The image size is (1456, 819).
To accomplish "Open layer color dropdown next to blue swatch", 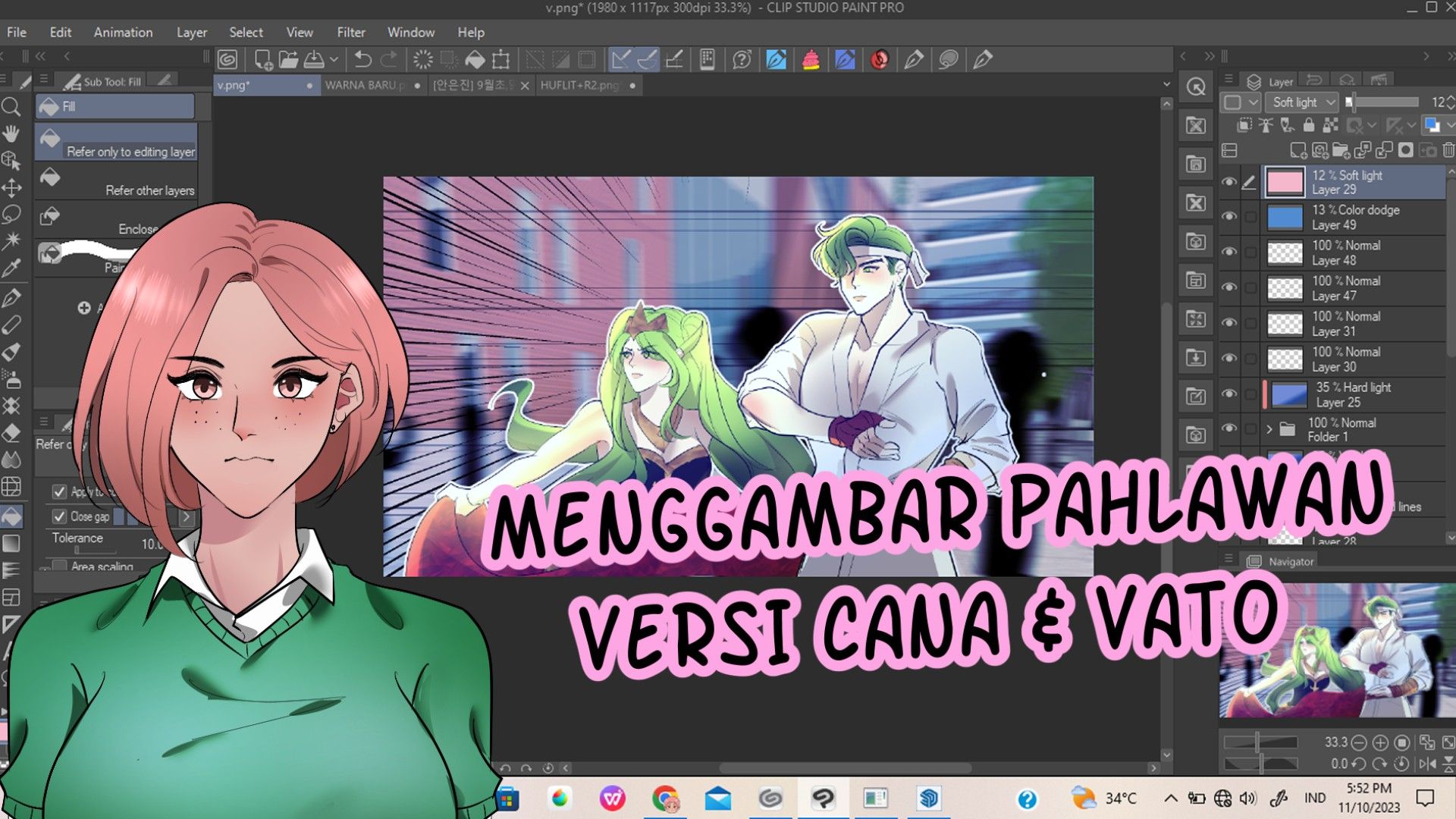I will click(x=1450, y=125).
